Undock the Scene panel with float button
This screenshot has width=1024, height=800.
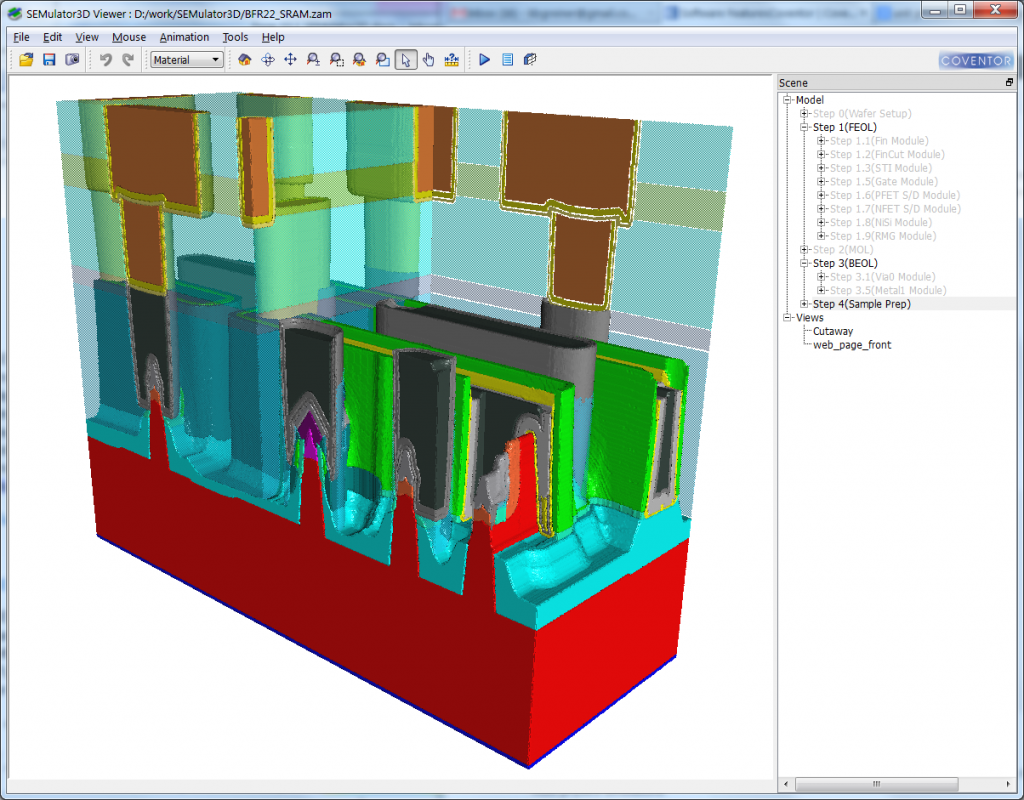(x=1010, y=83)
